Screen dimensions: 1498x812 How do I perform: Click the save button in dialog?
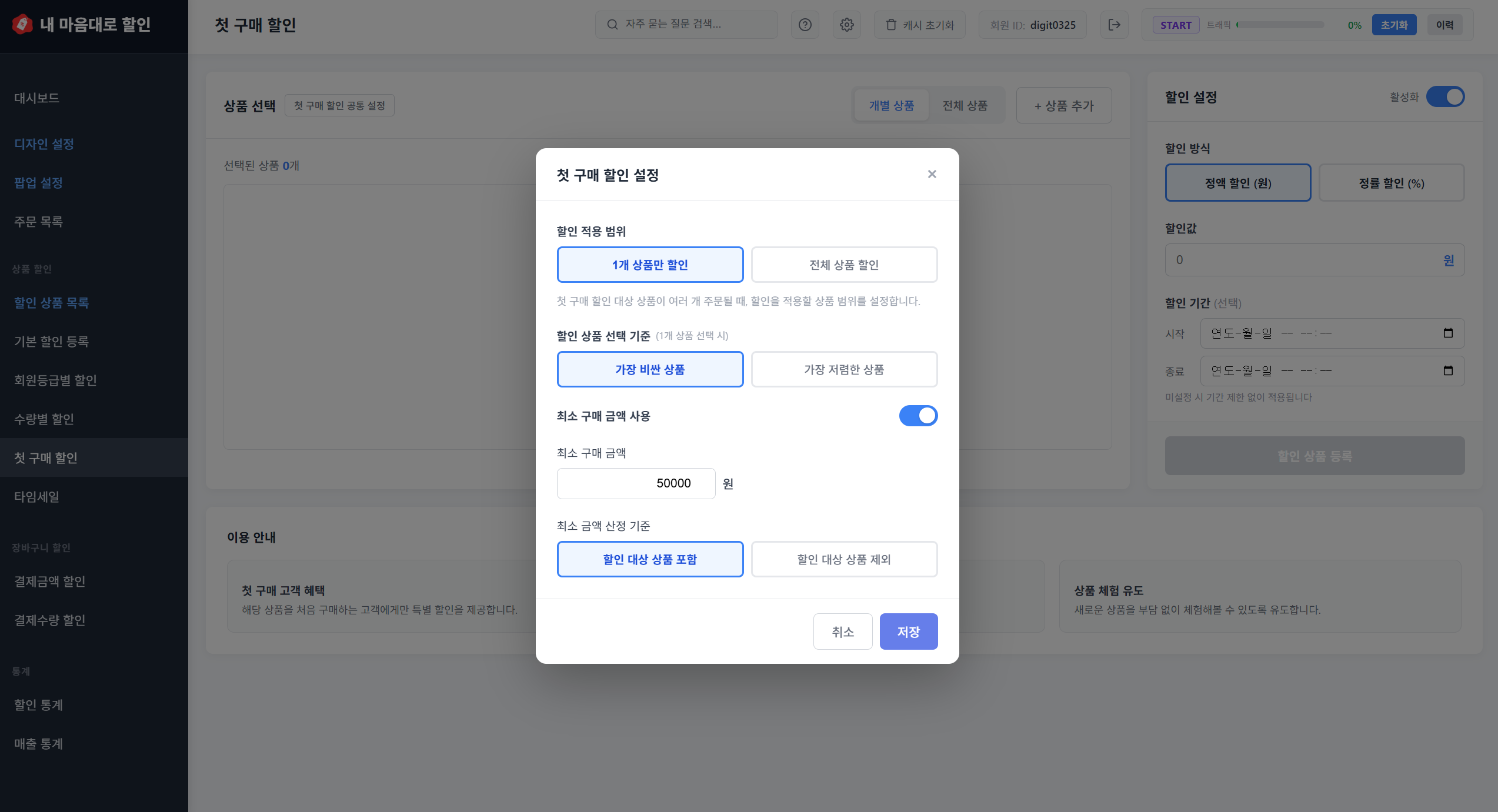pos(908,631)
